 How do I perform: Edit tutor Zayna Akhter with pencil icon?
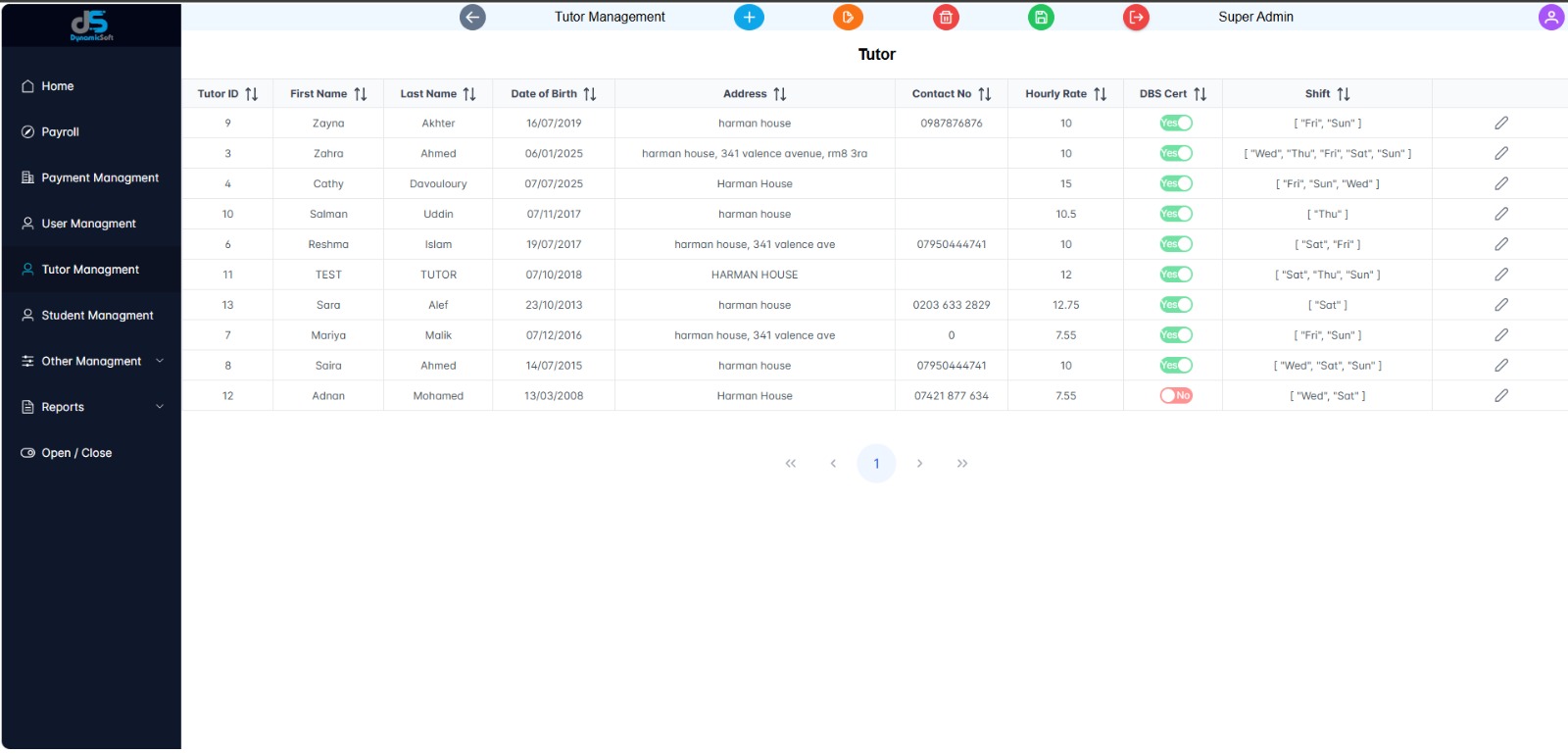[1500, 124]
